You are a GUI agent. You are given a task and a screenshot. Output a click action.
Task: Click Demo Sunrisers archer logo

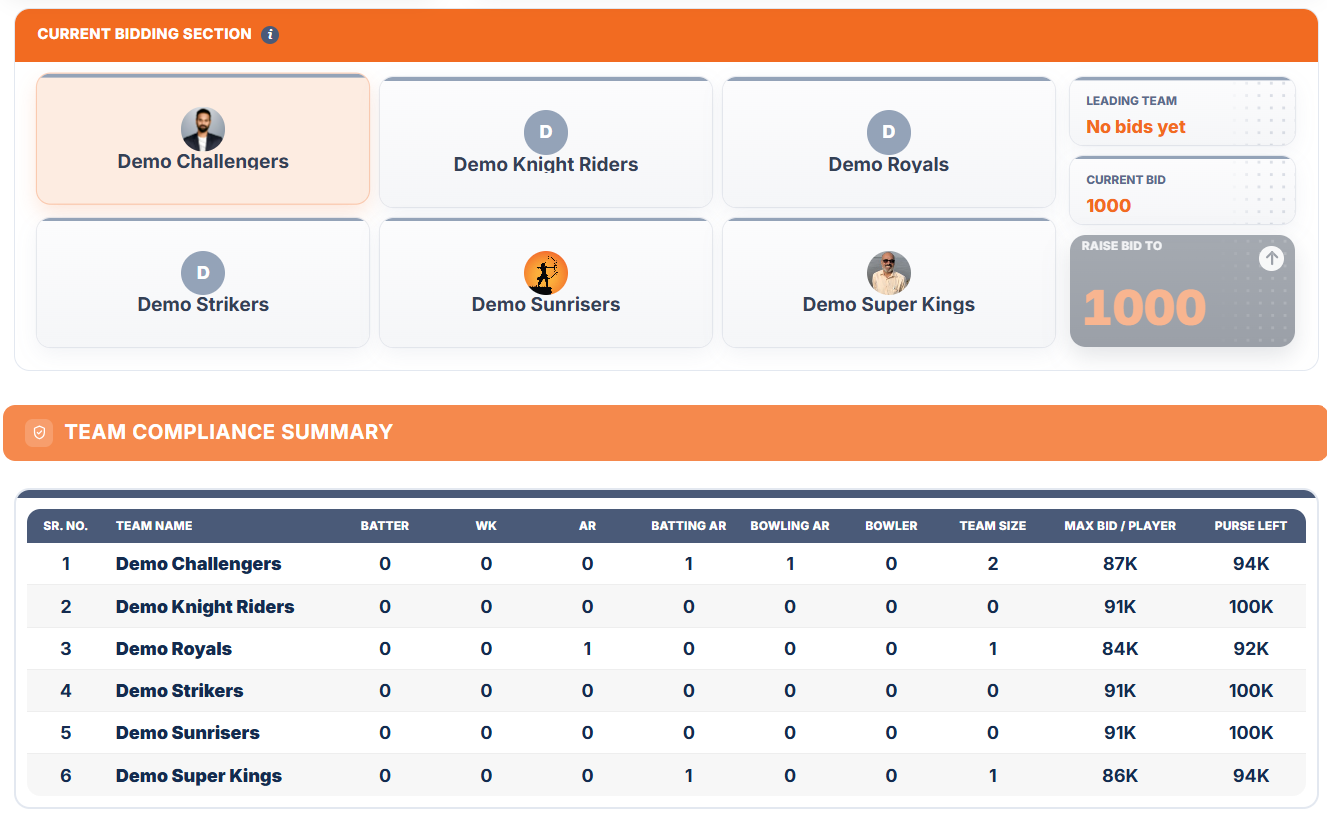[546, 273]
